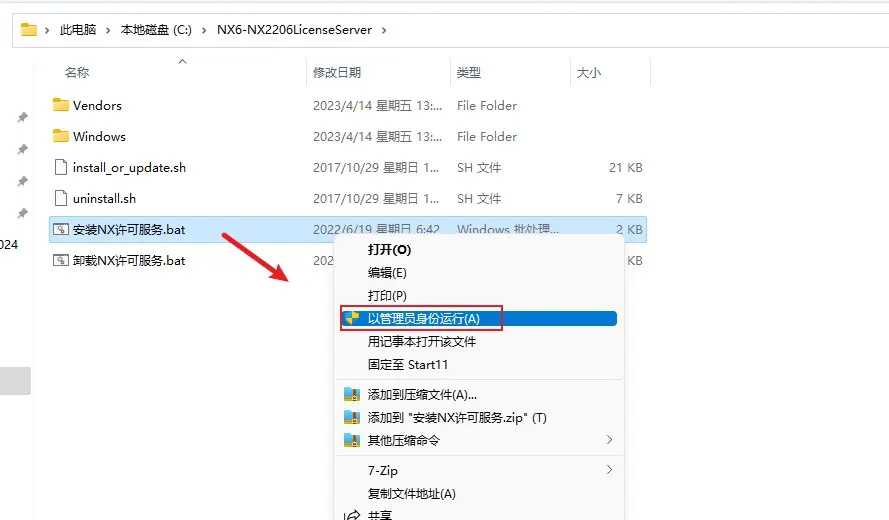Click Vendors row's File Folder type cell

coord(487,105)
